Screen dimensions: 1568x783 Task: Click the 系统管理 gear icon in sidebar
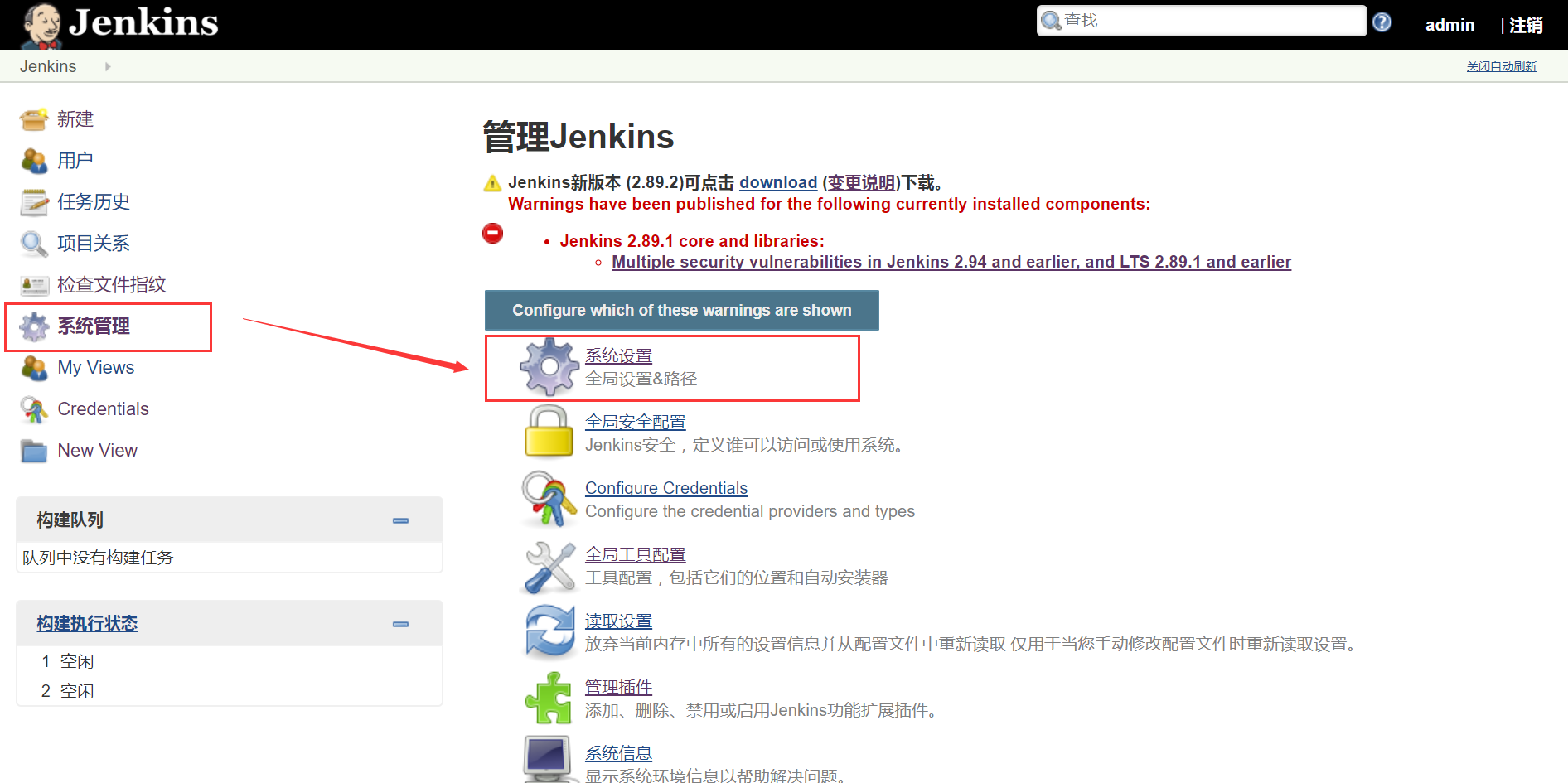[34, 326]
